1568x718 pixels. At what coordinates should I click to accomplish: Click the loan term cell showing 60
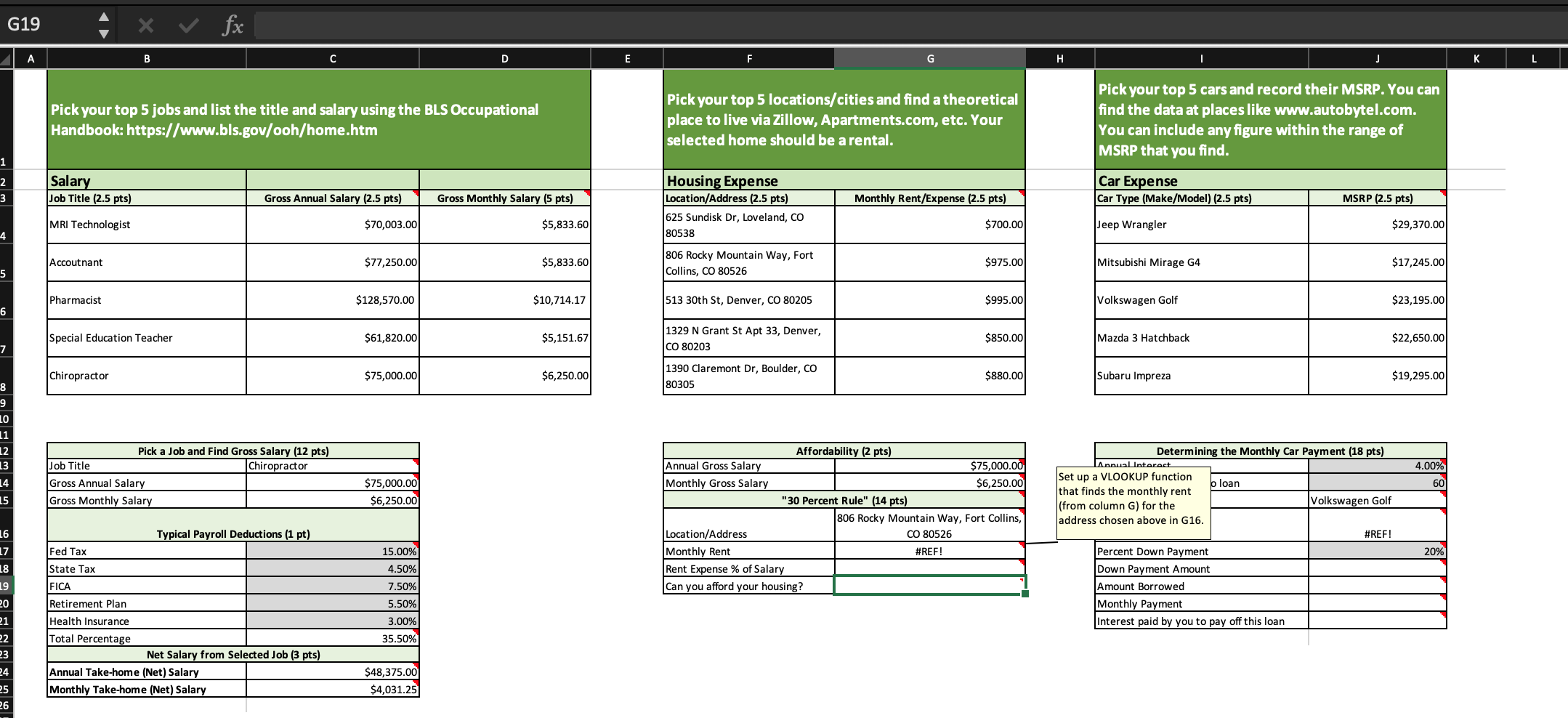[x=1378, y=483]
